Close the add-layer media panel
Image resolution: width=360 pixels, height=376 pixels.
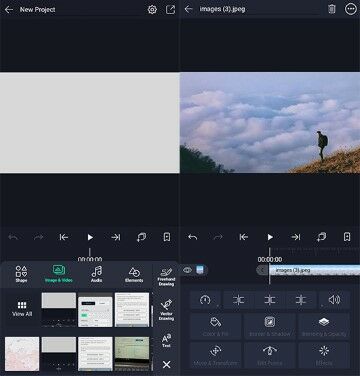point(166,364)
